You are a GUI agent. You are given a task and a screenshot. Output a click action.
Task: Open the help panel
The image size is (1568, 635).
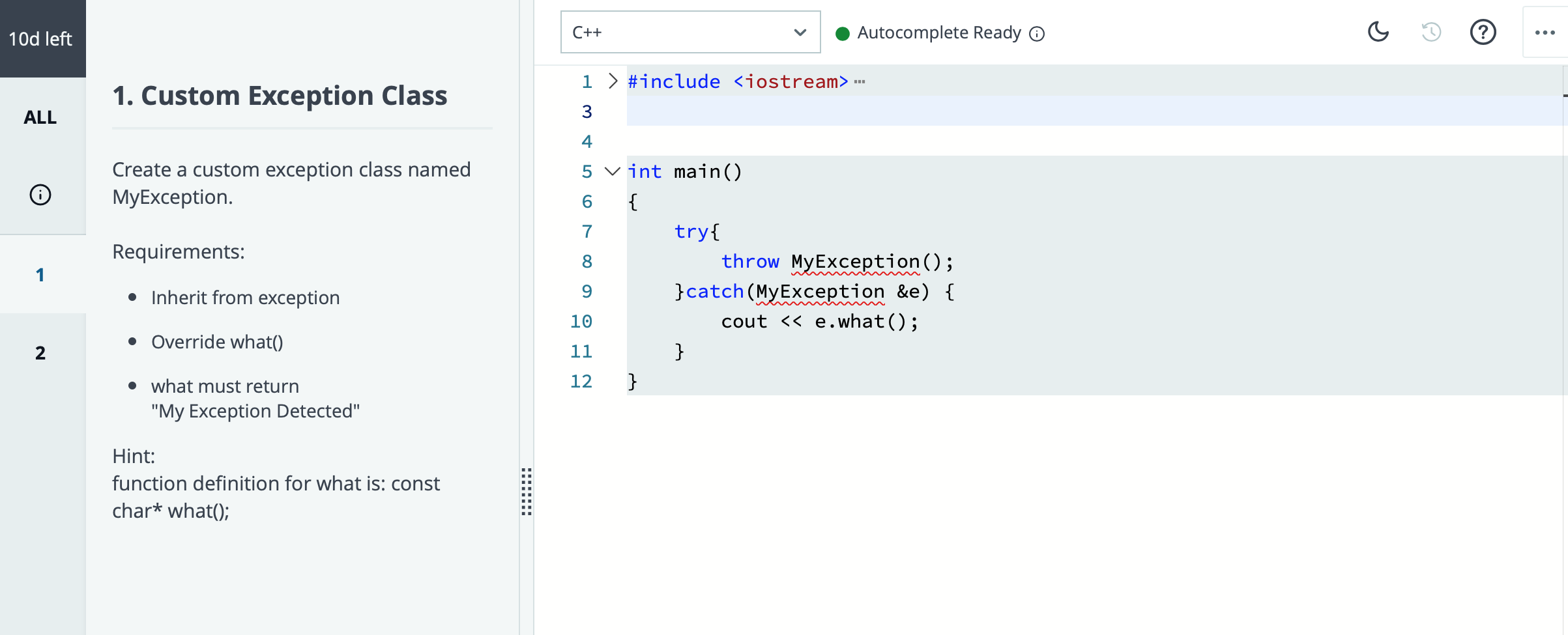[1483, 31]
